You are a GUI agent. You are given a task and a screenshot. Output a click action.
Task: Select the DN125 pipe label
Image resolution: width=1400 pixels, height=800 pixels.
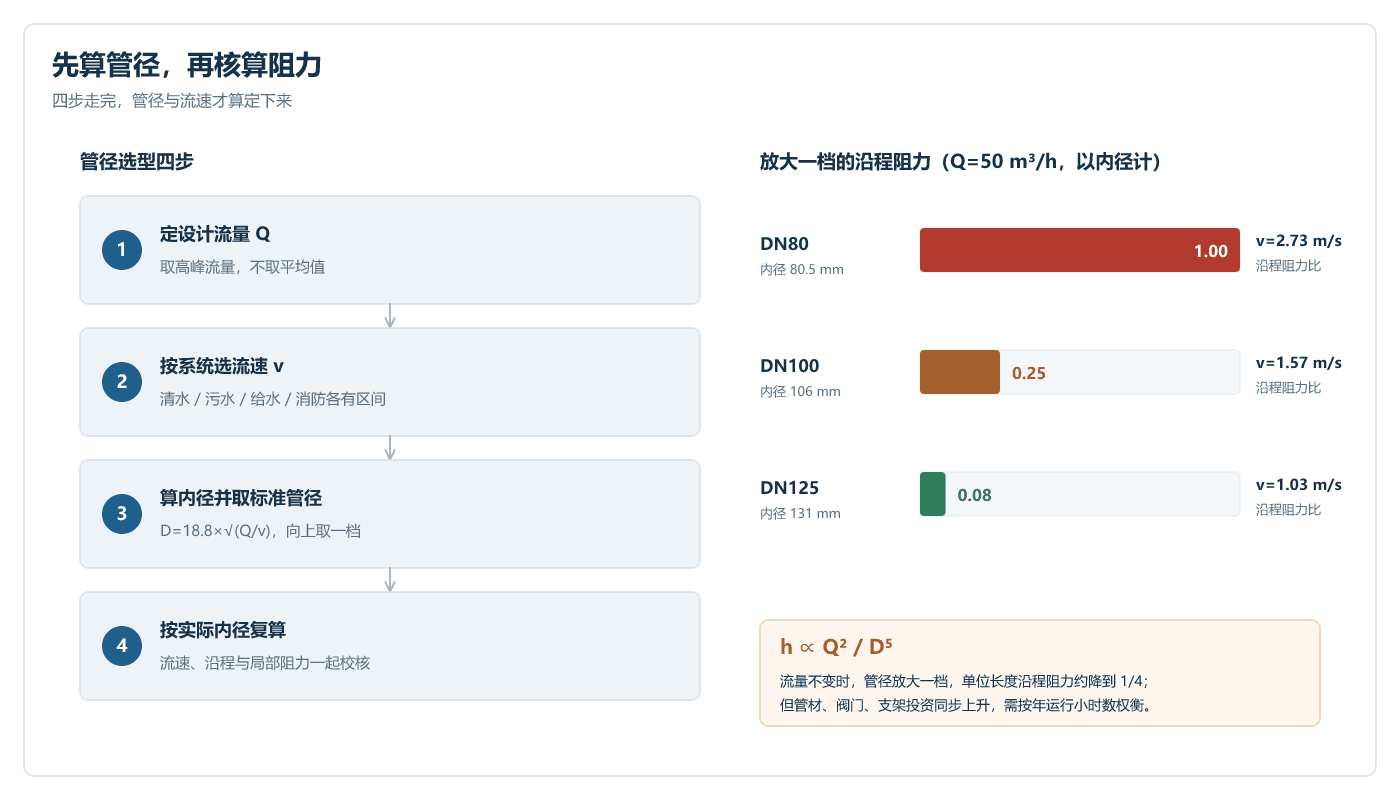pos(790,488)
